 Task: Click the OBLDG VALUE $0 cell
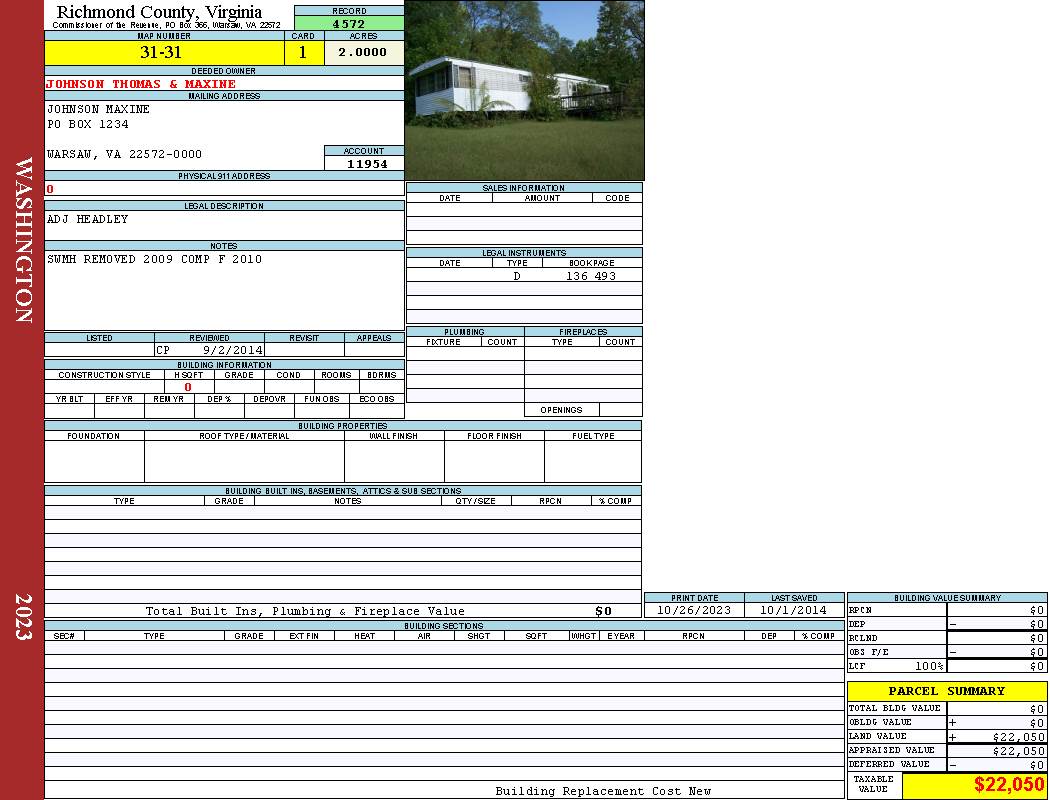click(996, 722)
